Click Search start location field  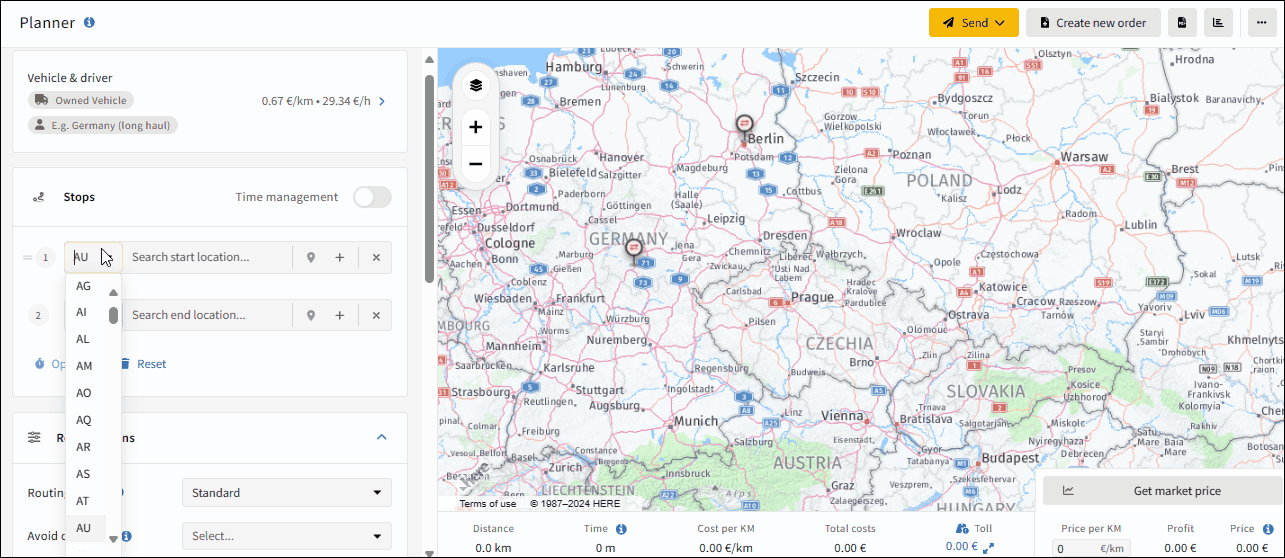coord(208,257)
